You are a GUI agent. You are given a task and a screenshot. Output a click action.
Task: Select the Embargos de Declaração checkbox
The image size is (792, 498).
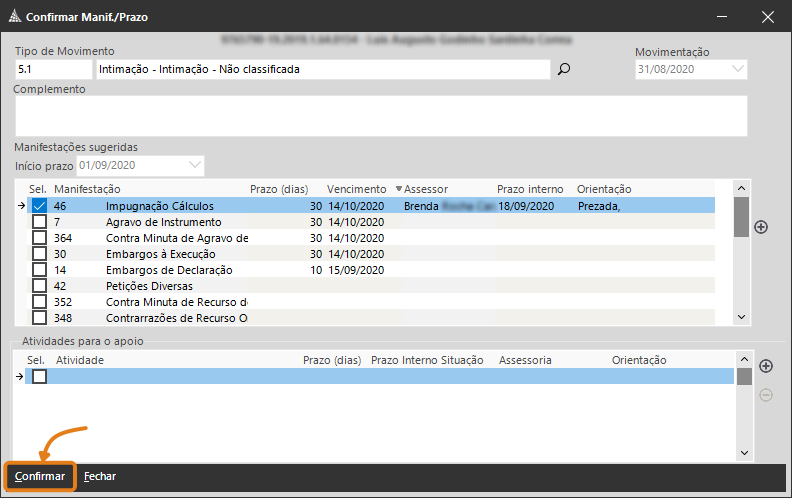(x=39, y=270)
